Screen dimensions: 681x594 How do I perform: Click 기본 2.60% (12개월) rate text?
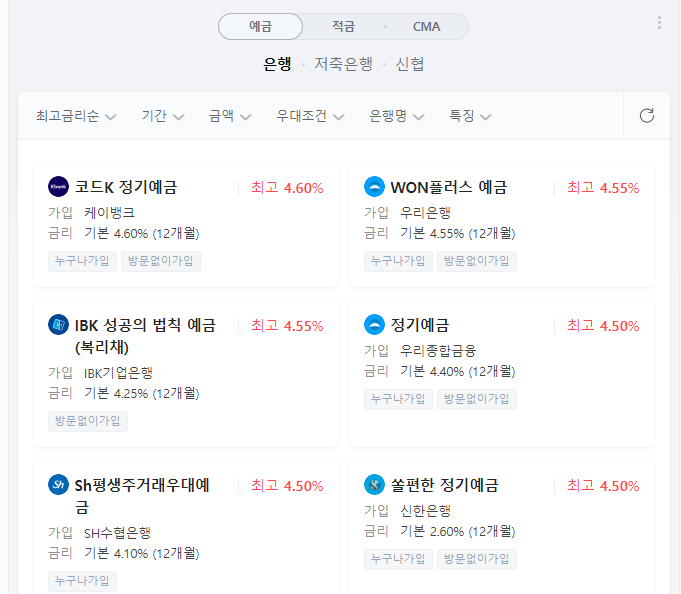(458, 531)
